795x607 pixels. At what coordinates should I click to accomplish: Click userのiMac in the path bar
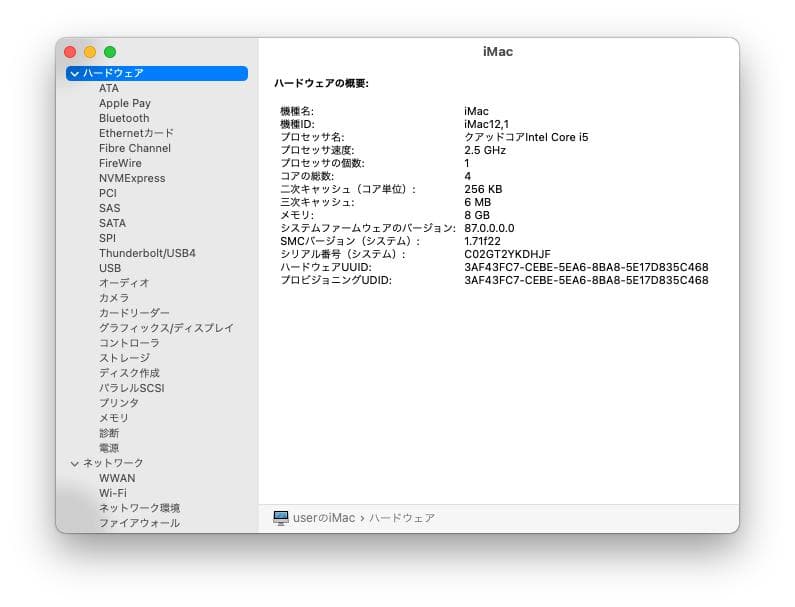(x=324, y=518)
